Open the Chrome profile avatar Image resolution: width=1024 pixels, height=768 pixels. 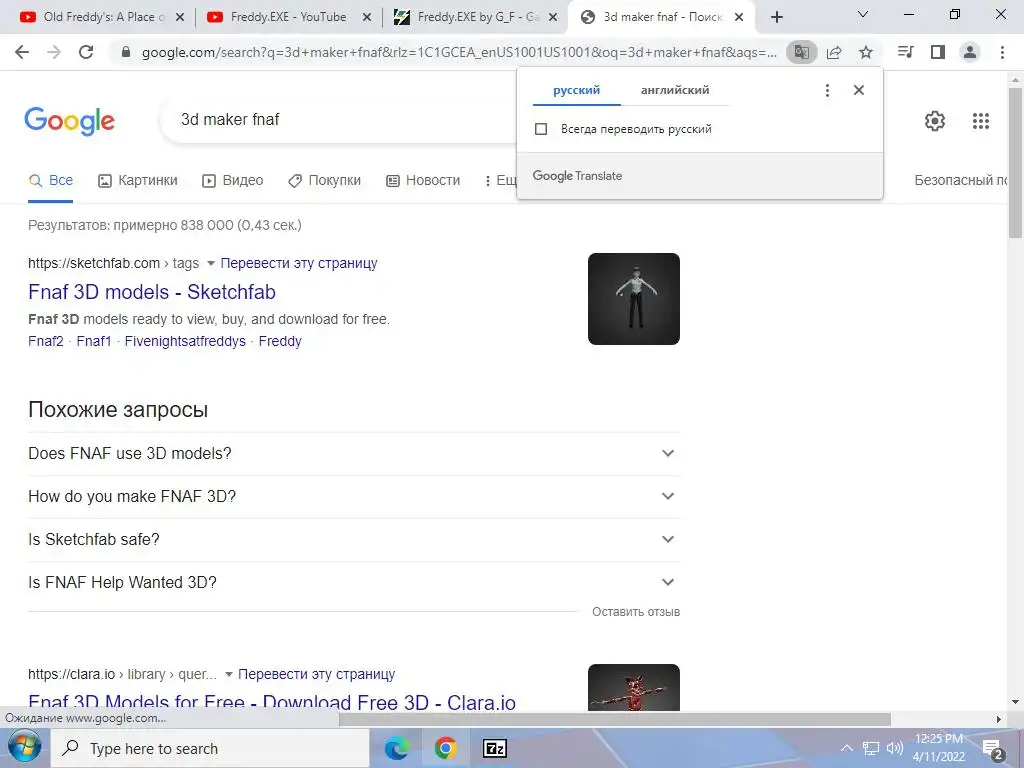pyautogui.click(x=970, y=52)
